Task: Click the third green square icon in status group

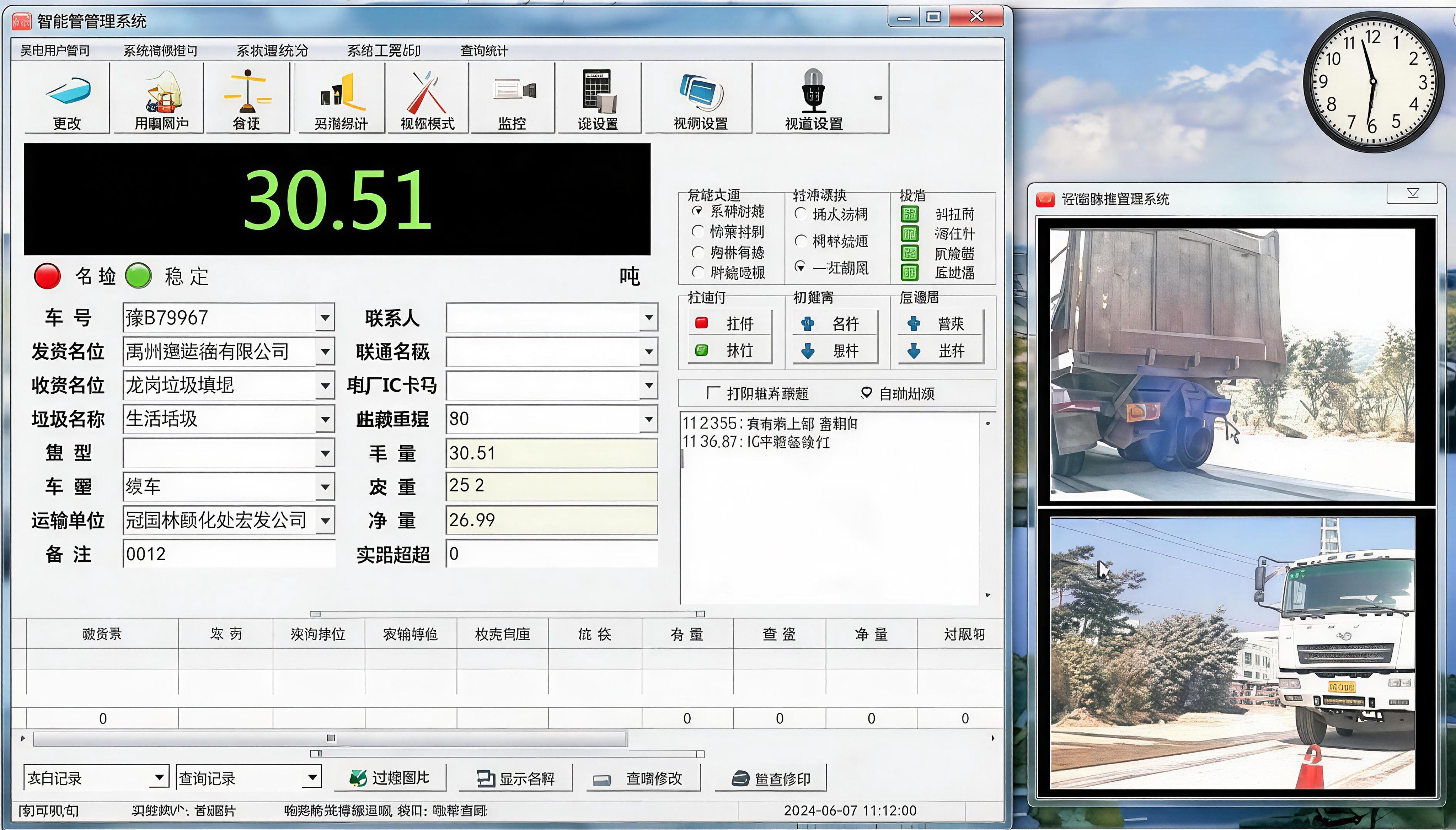Action: [910, 253]
